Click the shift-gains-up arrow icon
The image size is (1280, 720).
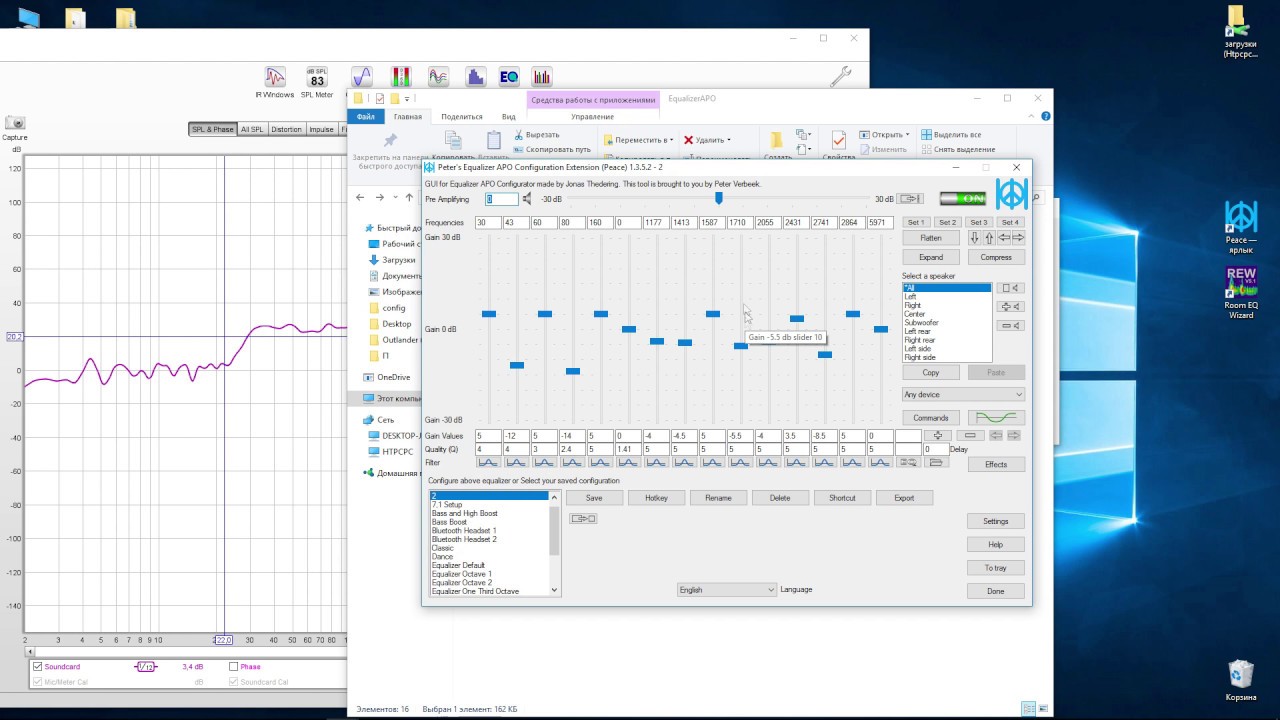pyautogui.click(x=990, y=238)
